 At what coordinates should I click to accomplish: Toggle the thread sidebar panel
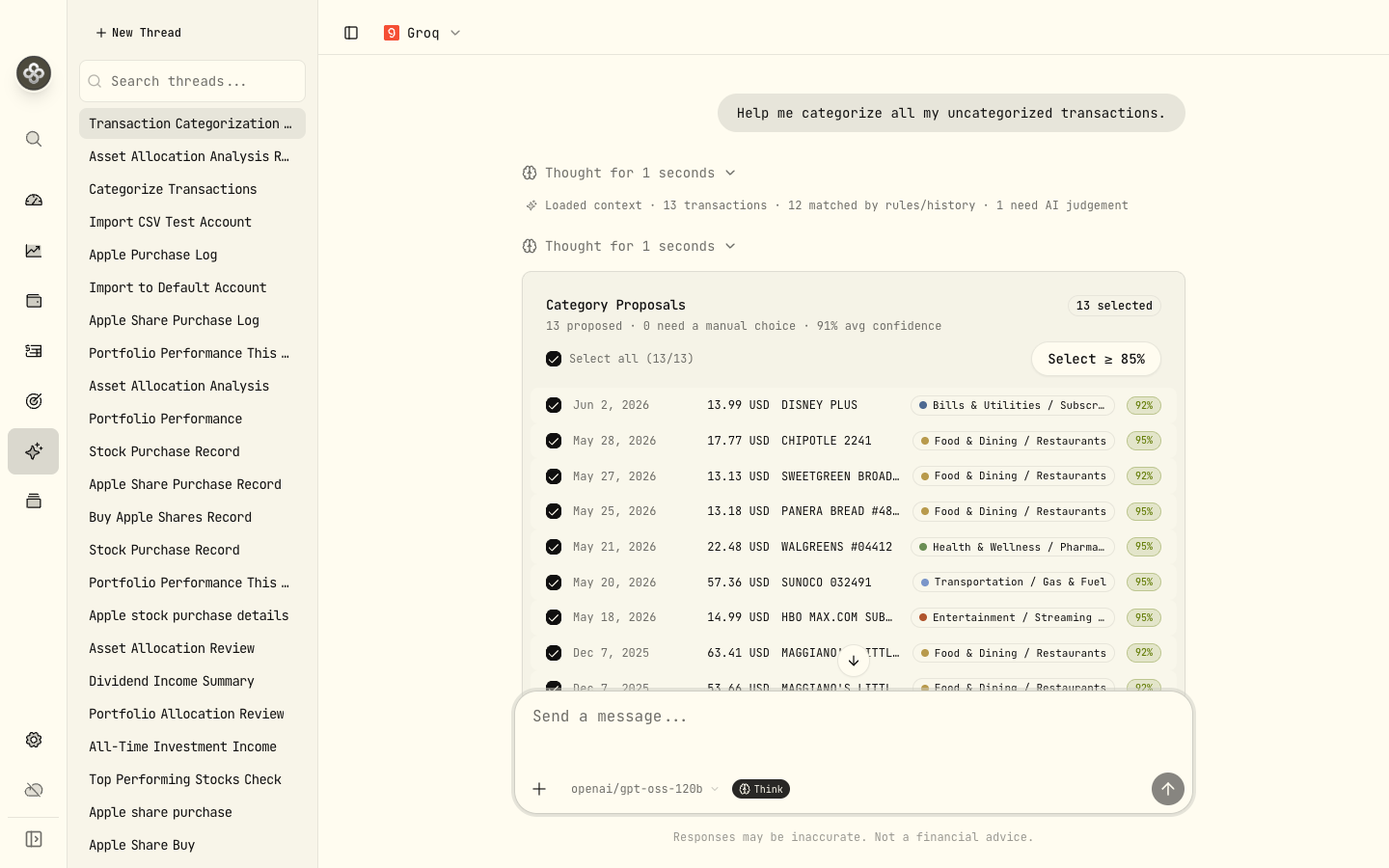coord(351,33)
